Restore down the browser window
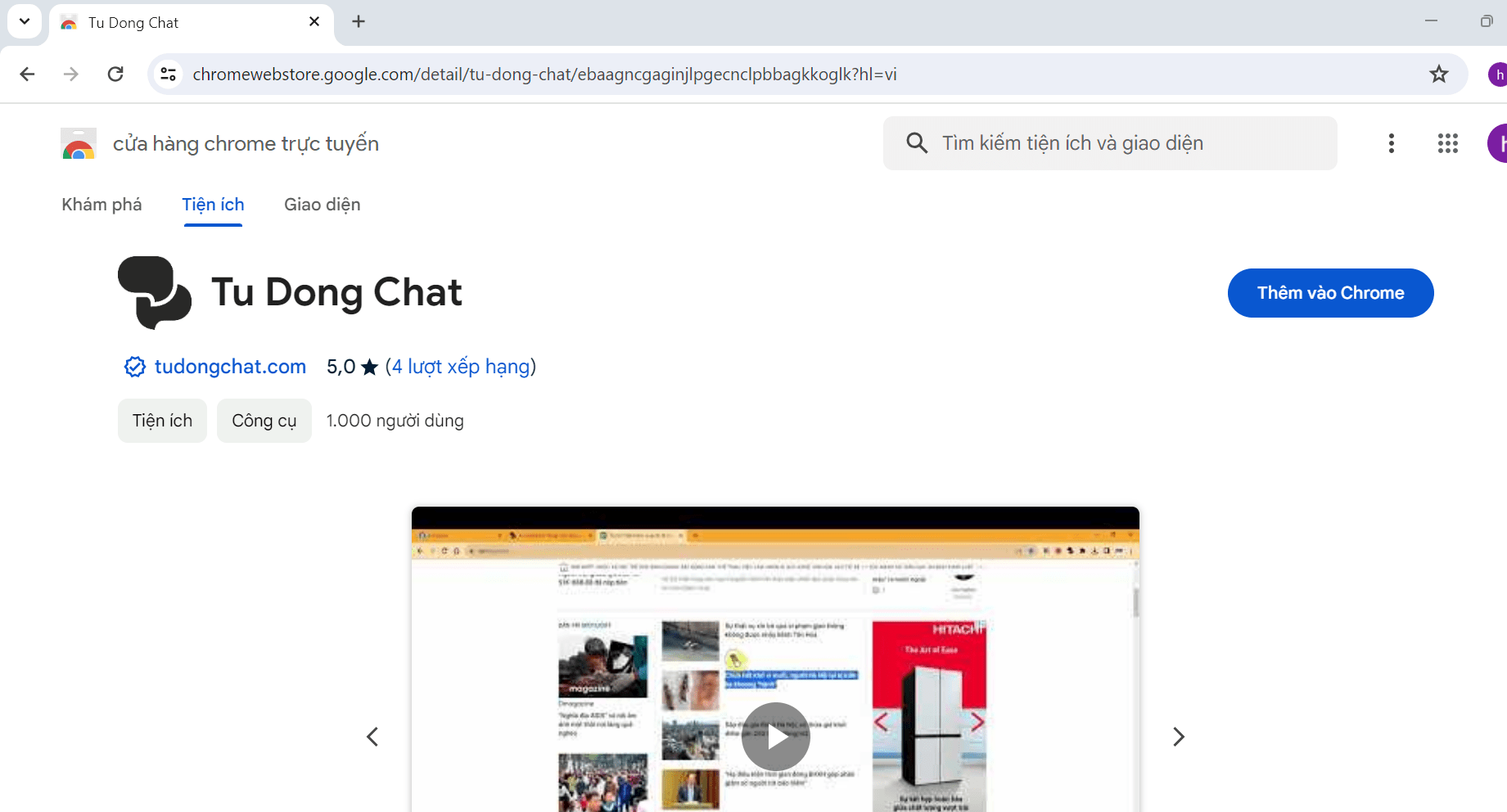This screenshot has width=1507, height=812. (x=1487, y=21)
